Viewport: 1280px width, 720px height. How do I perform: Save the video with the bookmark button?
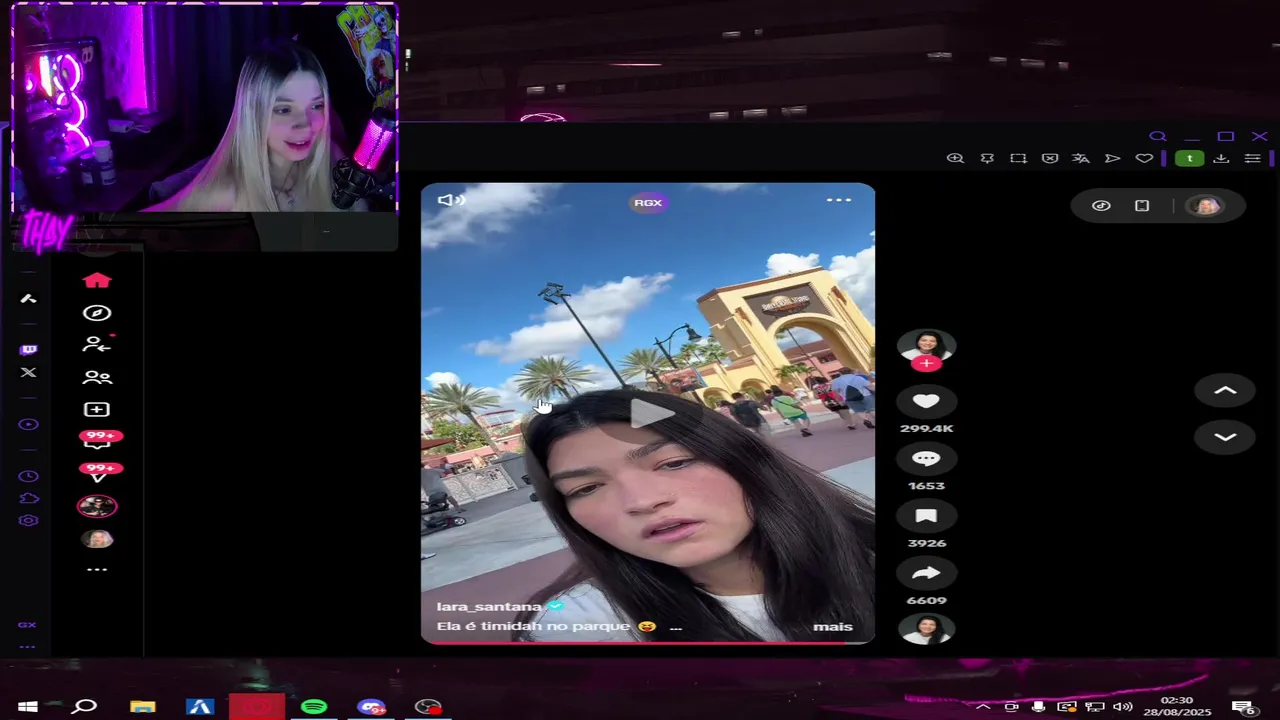(926, 516)
